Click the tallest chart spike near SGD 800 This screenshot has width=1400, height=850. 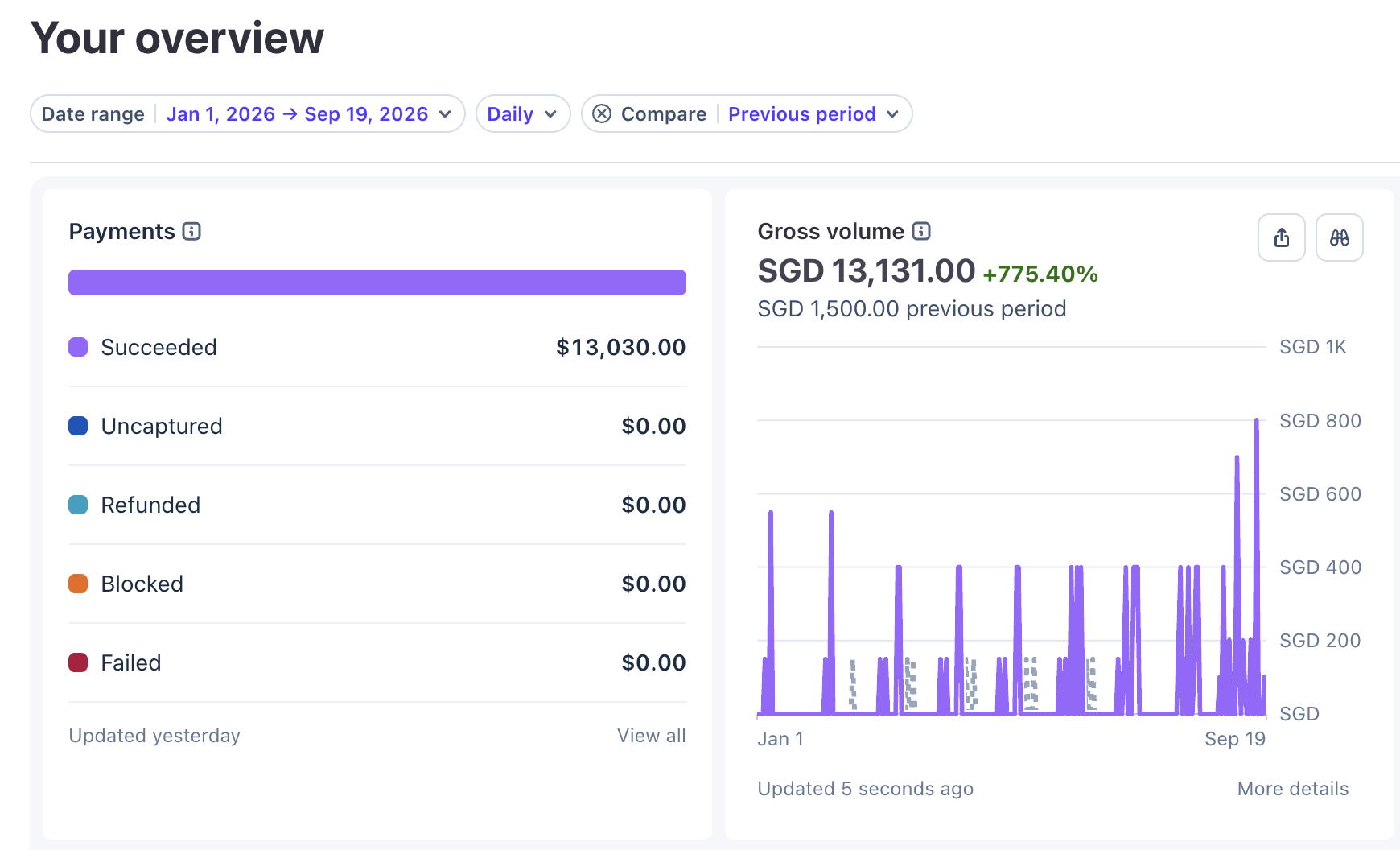coord(1256,422)
